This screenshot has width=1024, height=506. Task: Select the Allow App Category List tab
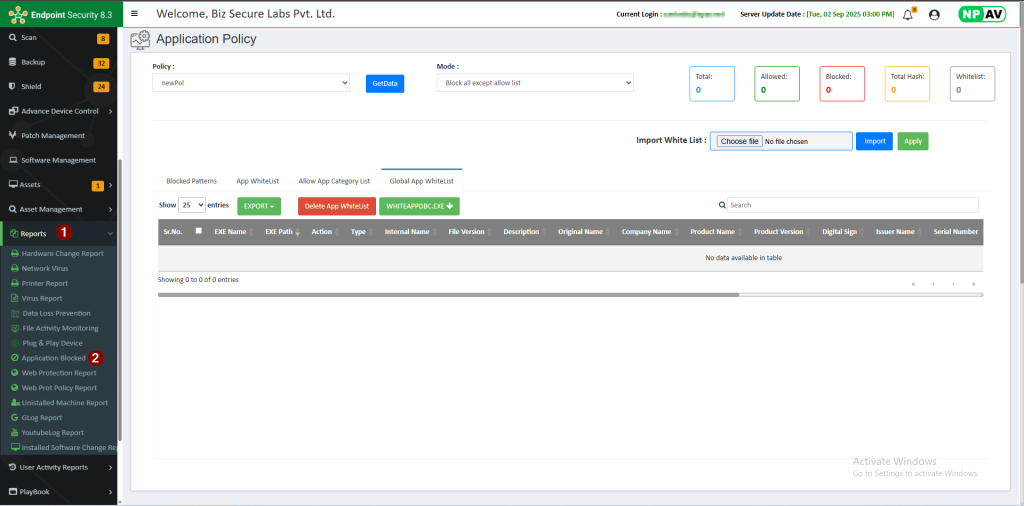334,181
